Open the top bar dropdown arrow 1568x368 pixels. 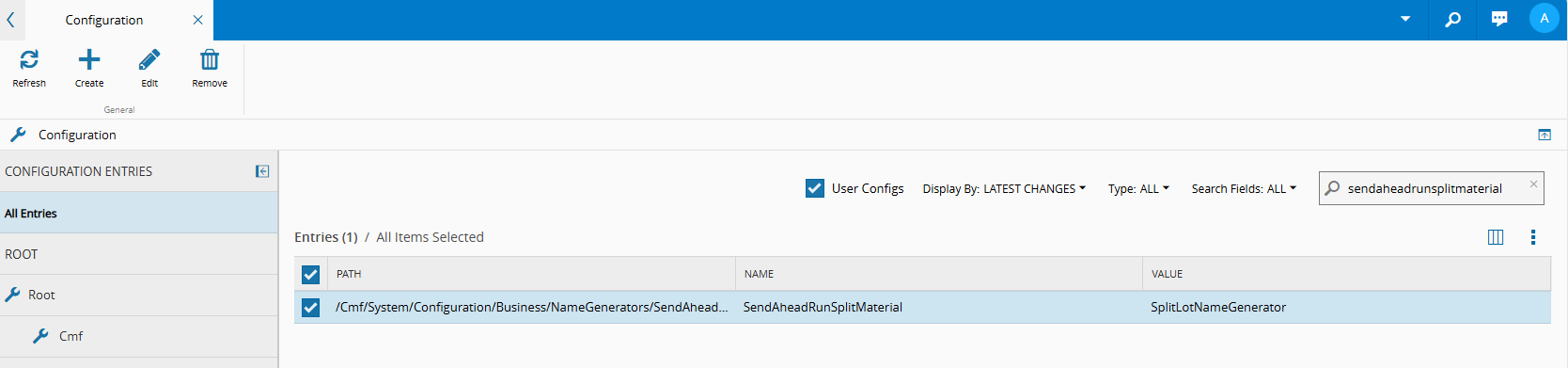[1405, 19]
